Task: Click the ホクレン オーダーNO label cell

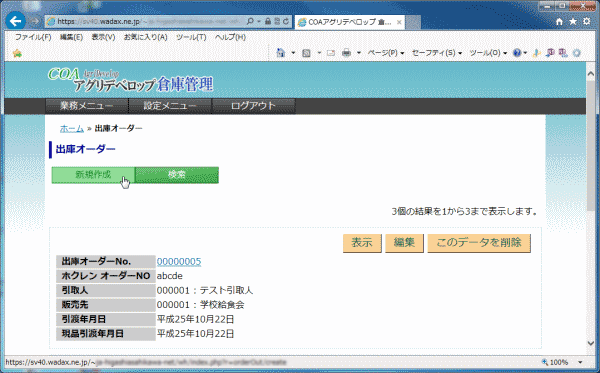Action: pyautogui.click(x=106, y=276)
